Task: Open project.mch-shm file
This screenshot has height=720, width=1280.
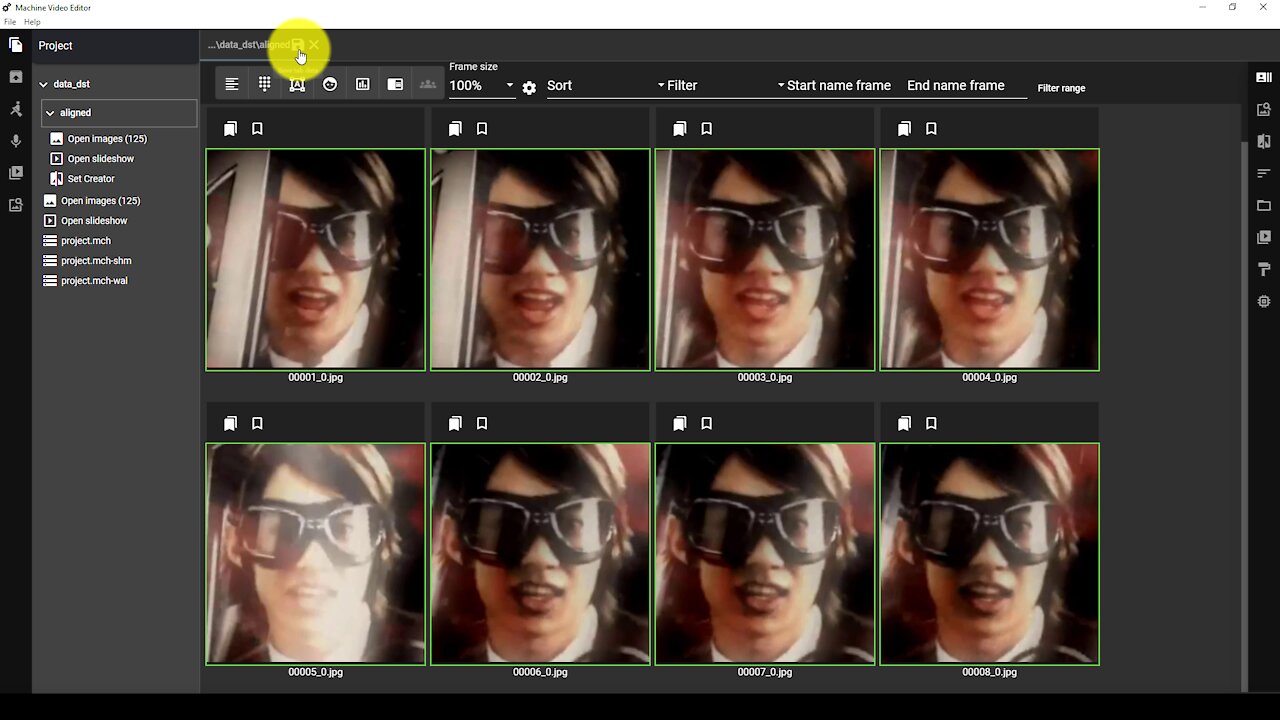Action: pos(96,261)
